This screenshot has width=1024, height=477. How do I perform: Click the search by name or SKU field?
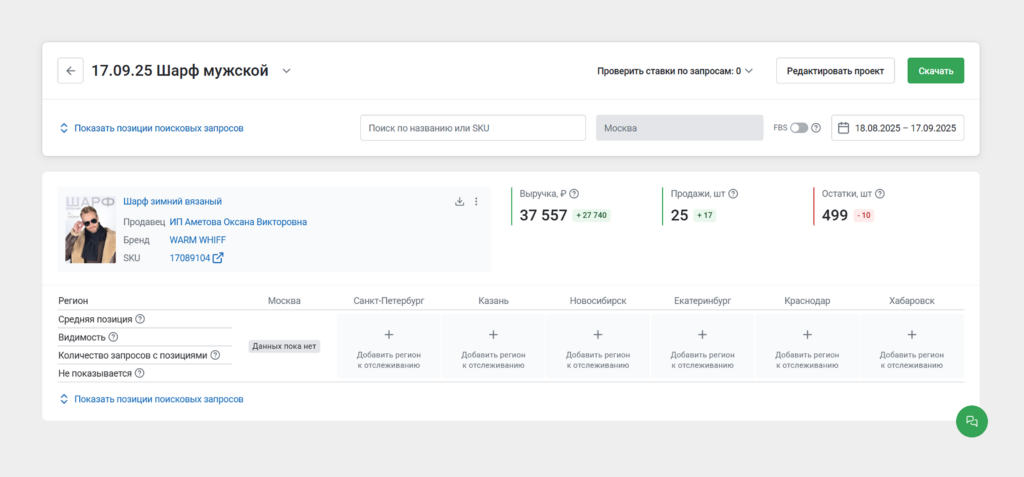[x=472, y=128]
